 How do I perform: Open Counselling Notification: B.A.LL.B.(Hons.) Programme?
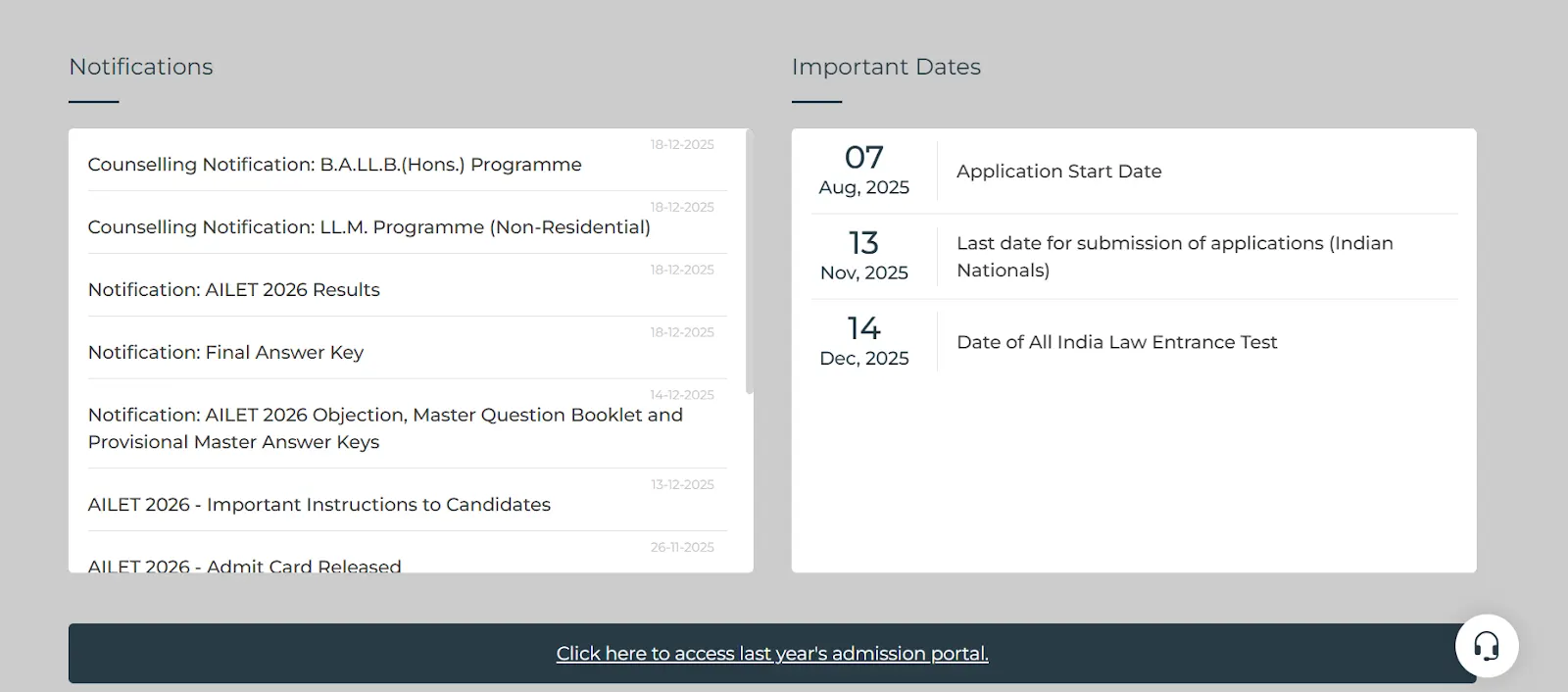[x=334, y=164]
